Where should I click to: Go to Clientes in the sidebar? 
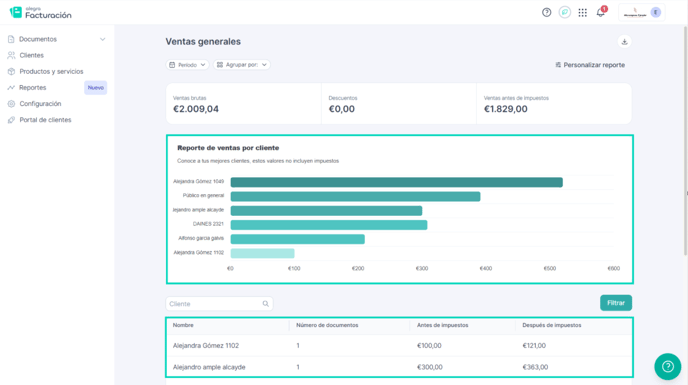tap(31, 55)
